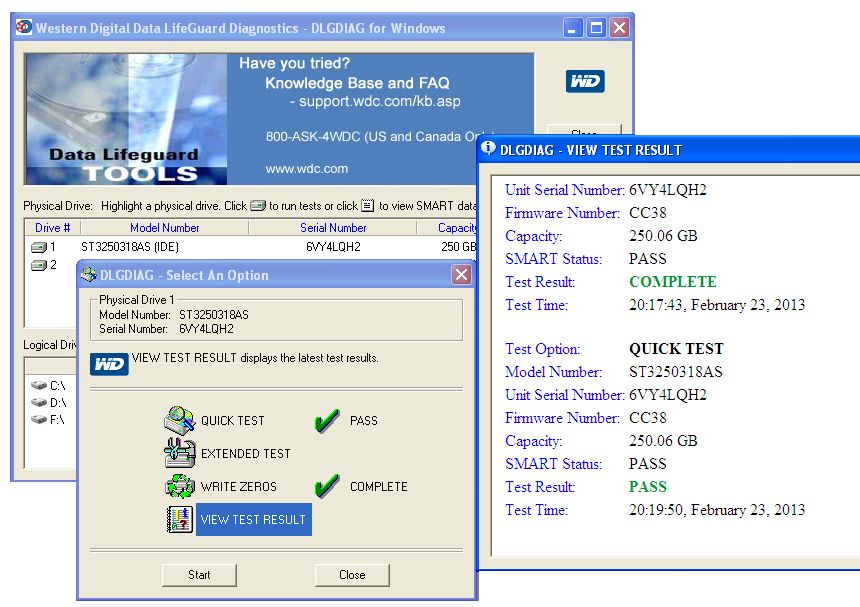Click the D:\ logical drive icon
The width and height of the screenshot is (860, 607).
39,402
